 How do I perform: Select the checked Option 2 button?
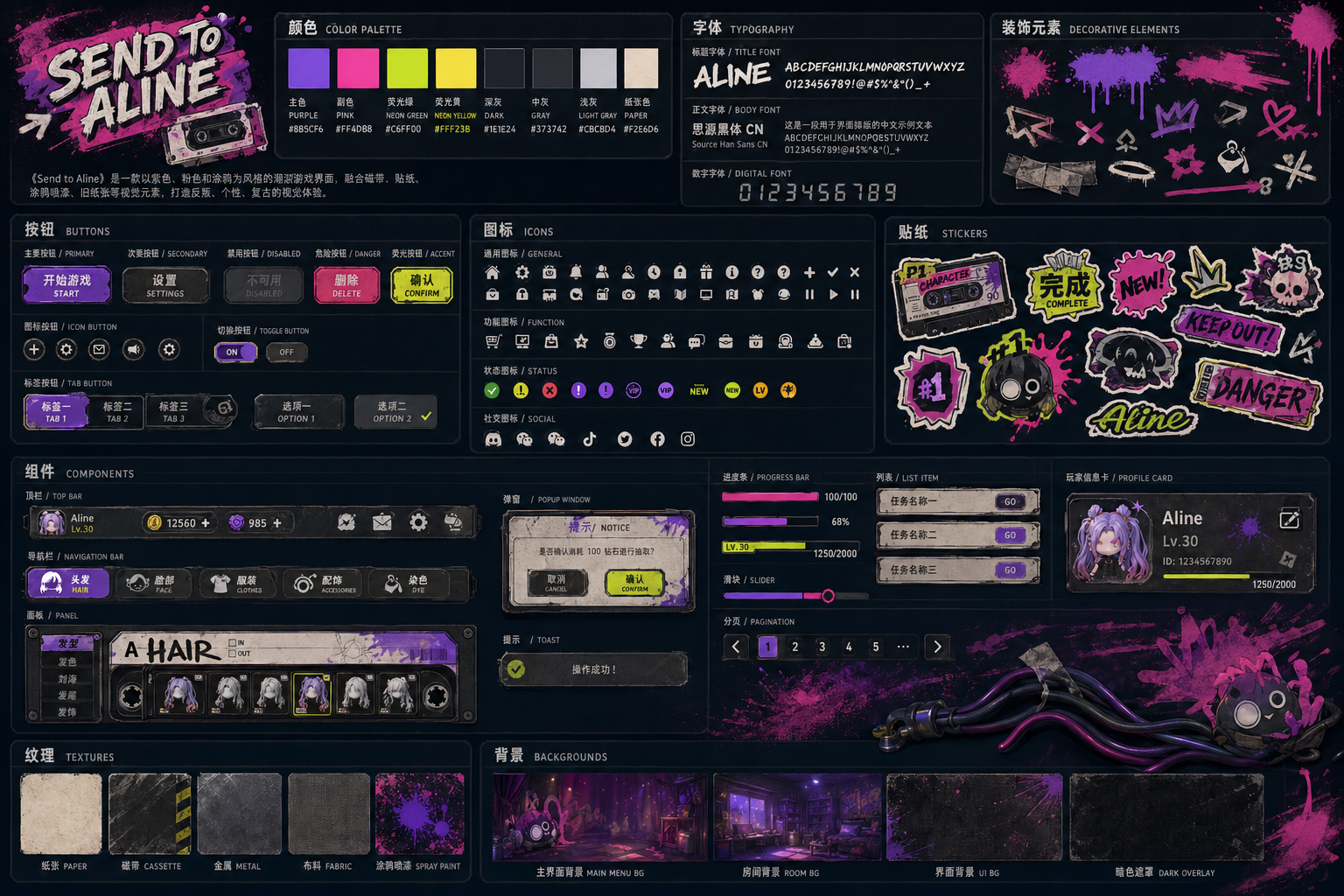(395, 412)
